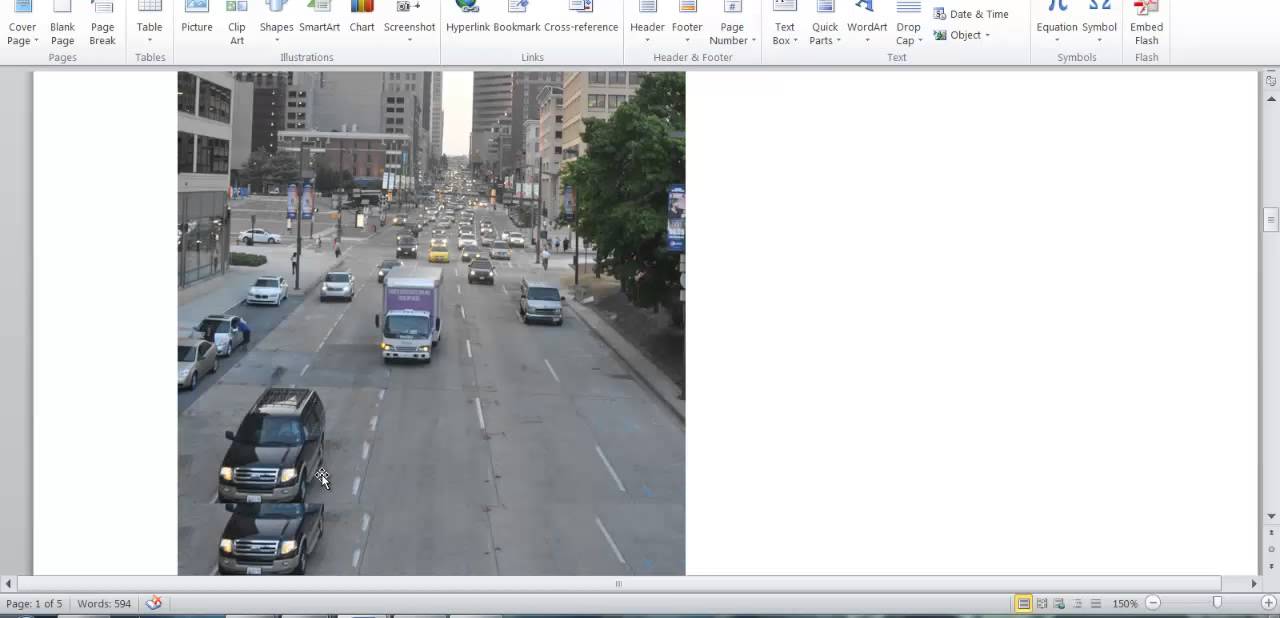Insert a Cover Page
Image resolution: width=1280 pixels, height=618 pixels.
point(22,24)
